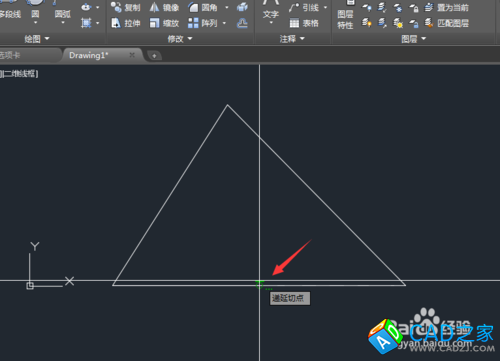
Task: Open a new drawing tab with plus
Action: coord(154,56)
